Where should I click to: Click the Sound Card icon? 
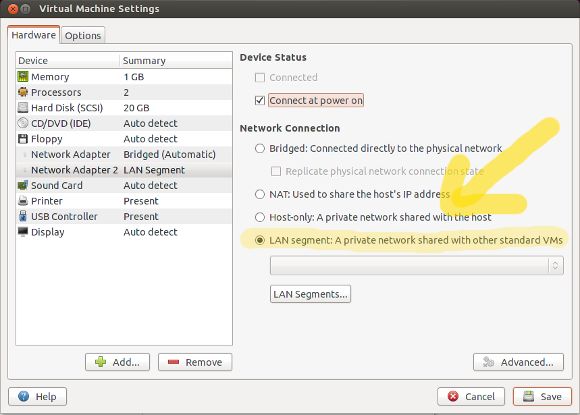coord(23,185)
